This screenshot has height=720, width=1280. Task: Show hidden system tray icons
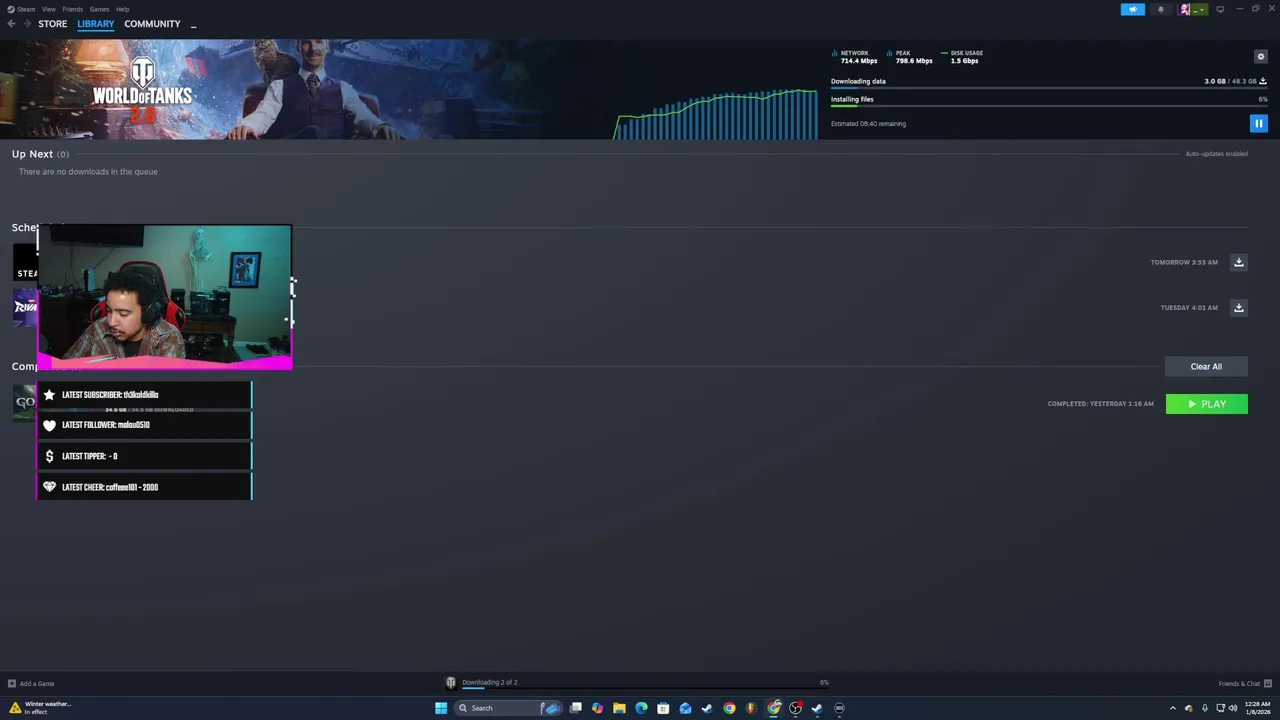pyautogui.click(x=1173, y=708)
